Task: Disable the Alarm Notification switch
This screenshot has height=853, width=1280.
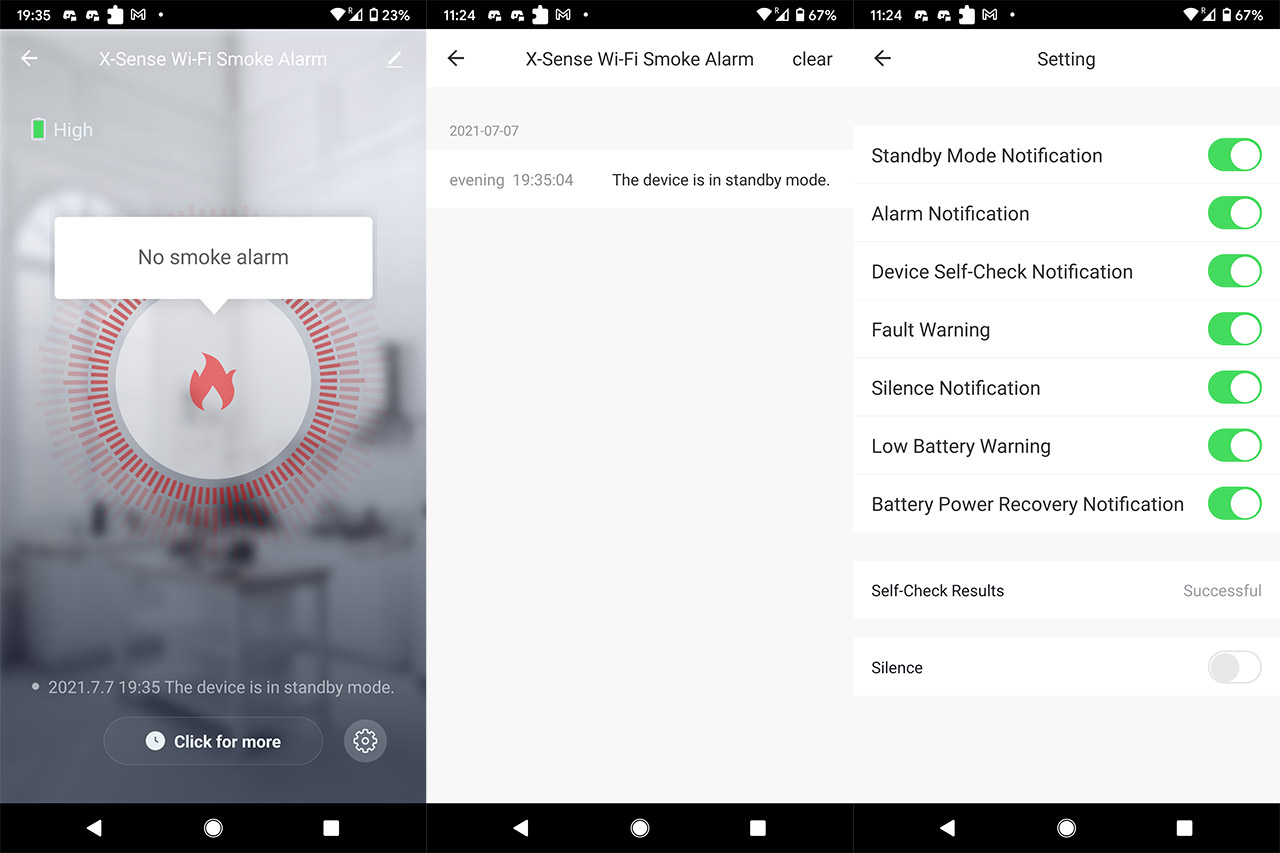Action: click(1235, 213)
